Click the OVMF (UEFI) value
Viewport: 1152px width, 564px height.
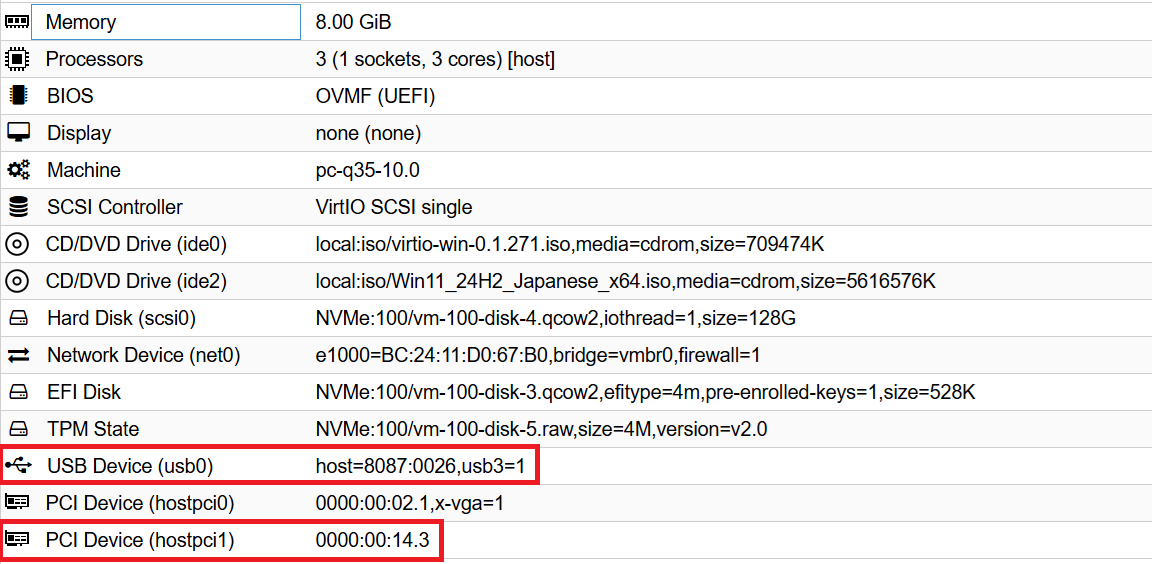[x=375, y=96]
